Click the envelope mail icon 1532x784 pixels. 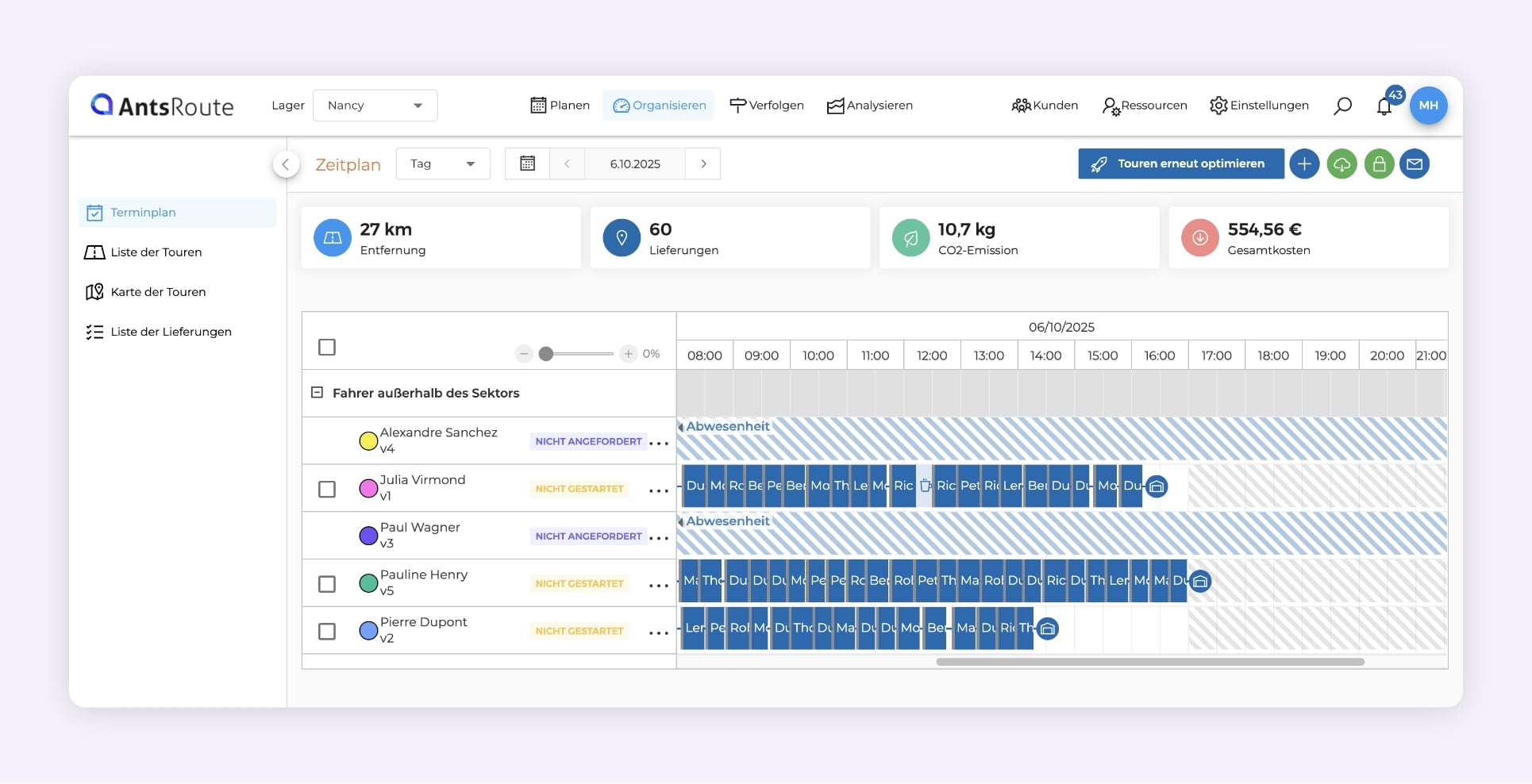coord(1415,164)
